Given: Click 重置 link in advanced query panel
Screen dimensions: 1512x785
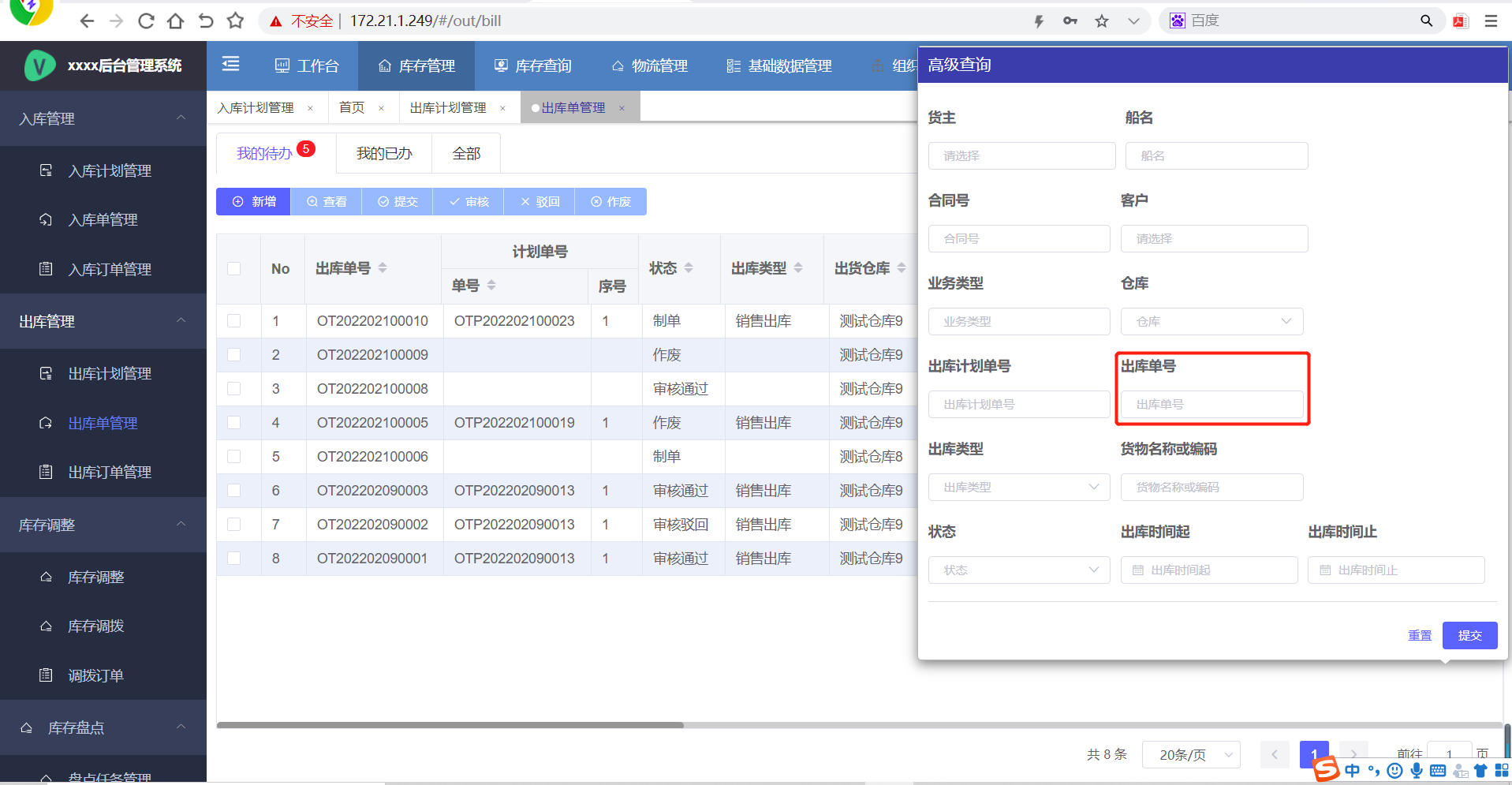Looking at the screenshot, I should tap(1420, 635).
